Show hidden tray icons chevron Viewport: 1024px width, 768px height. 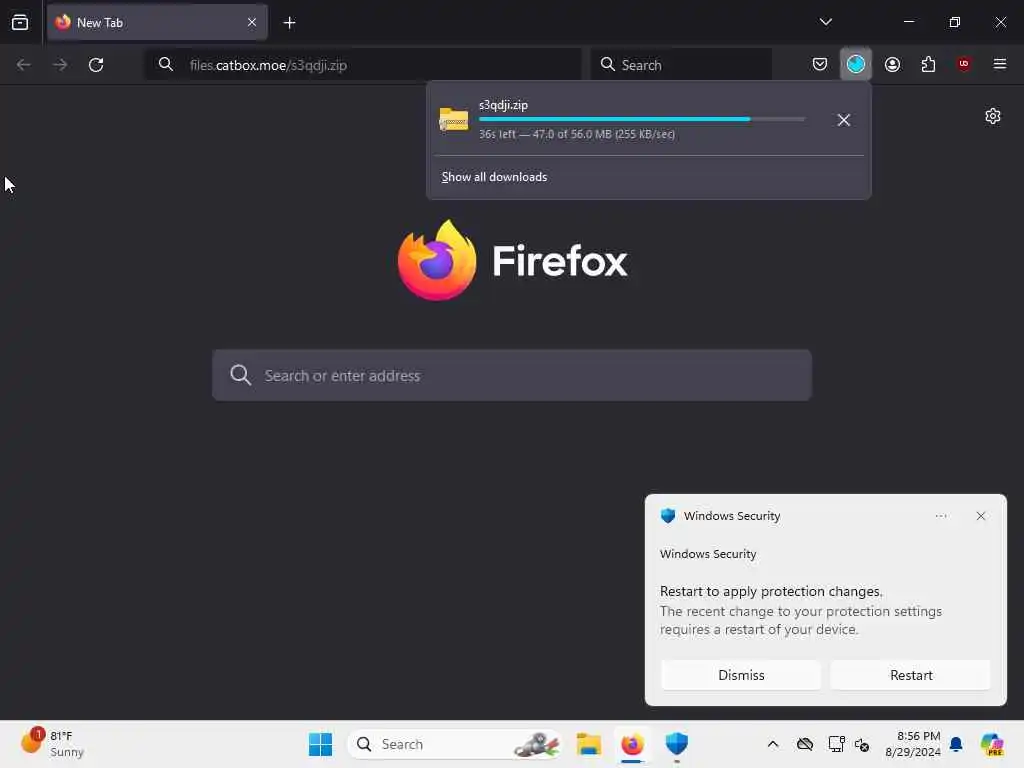coord(773,744)
